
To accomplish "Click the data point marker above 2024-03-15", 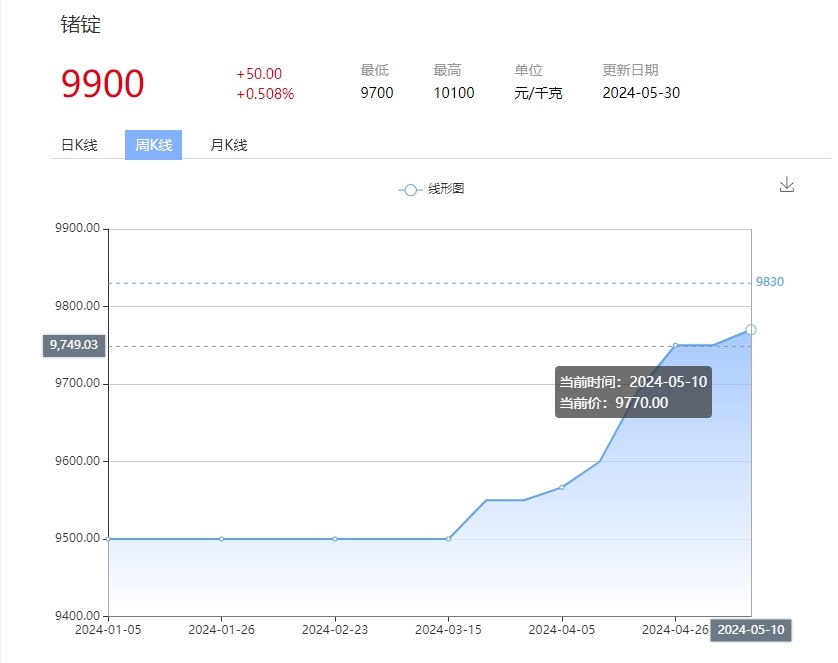I will coord(448,539).
